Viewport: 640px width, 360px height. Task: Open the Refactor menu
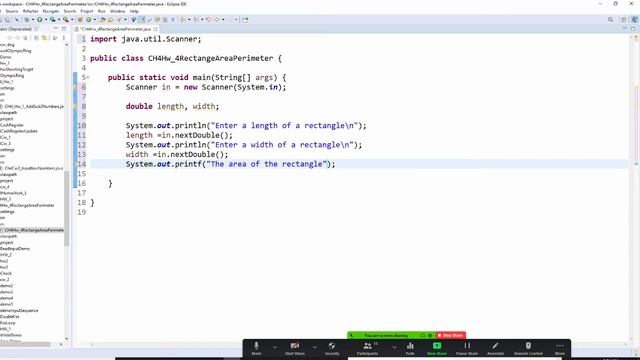coord(30,11)
